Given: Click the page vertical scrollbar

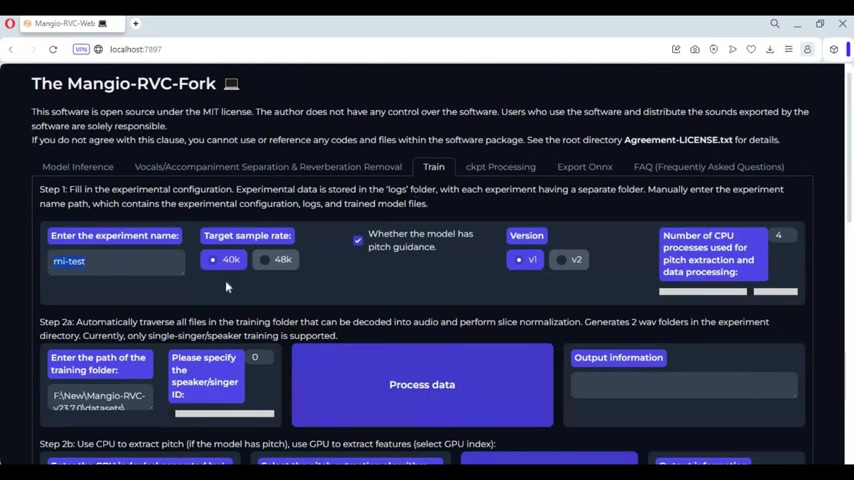Looking at the screenshot, I should (x=849, y=147).
